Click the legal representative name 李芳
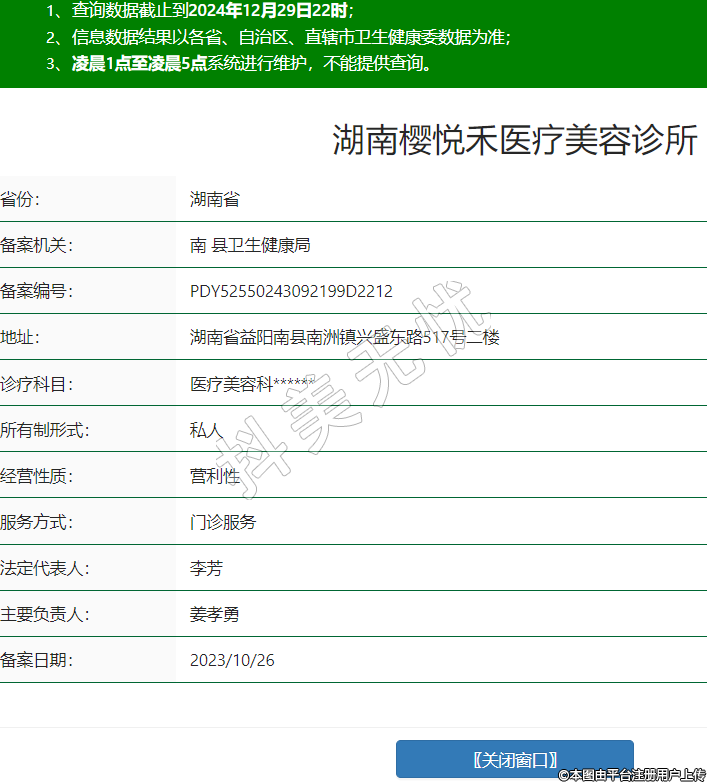 (x=206, y=568)
